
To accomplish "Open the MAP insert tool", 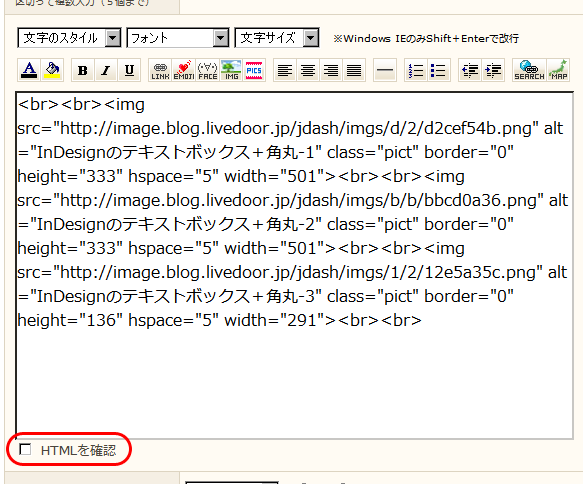I will (x=558, y=70).
